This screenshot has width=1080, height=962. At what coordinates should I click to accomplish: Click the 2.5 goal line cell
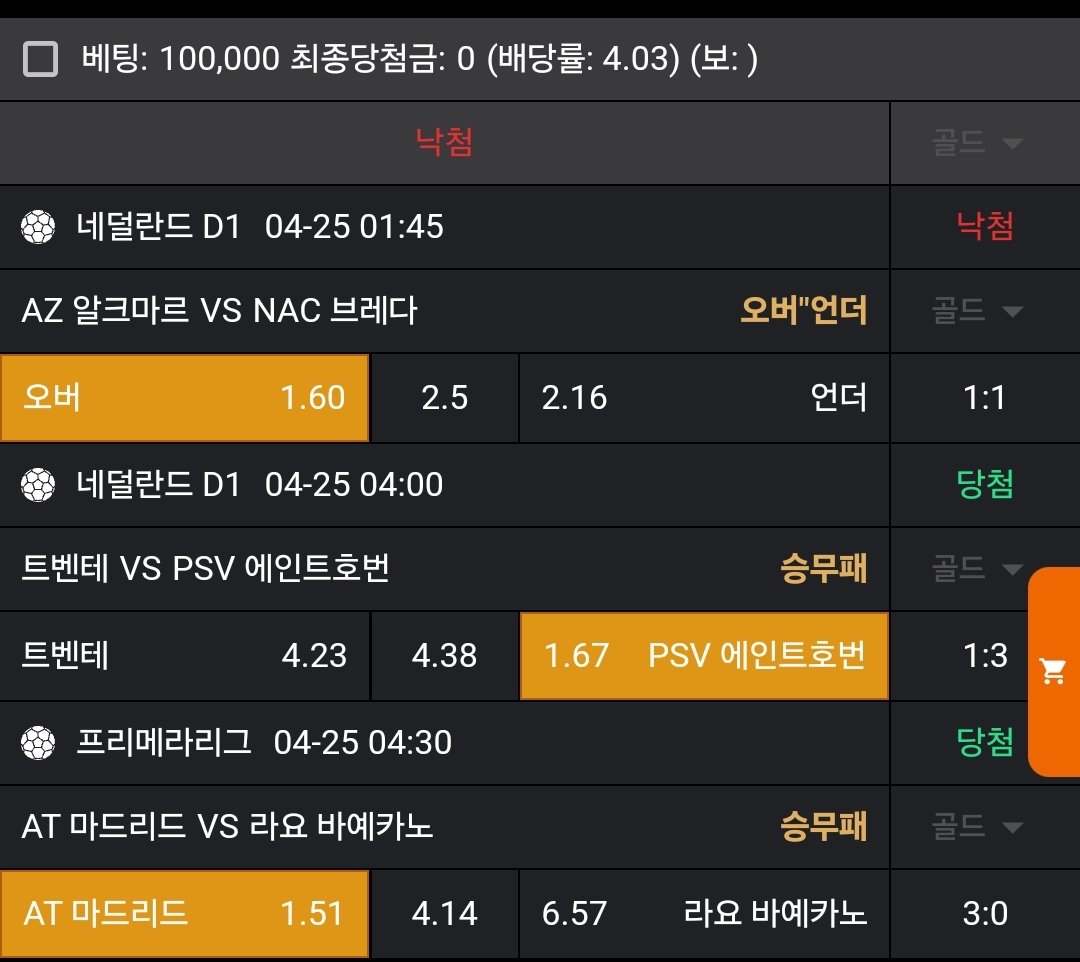point(444,398)
